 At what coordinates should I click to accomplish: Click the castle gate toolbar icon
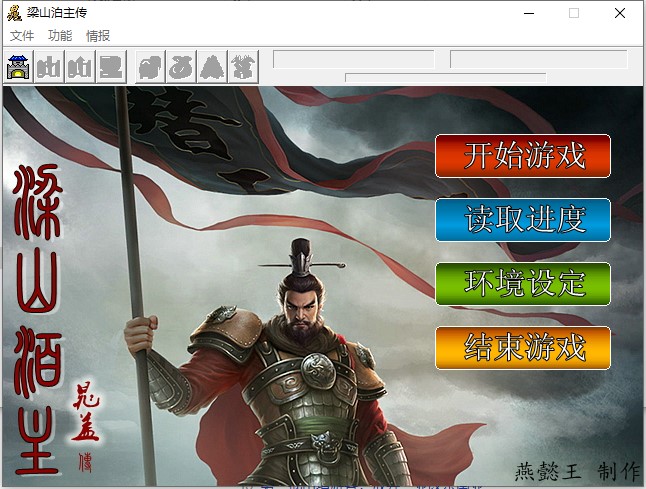pos(18,67)
